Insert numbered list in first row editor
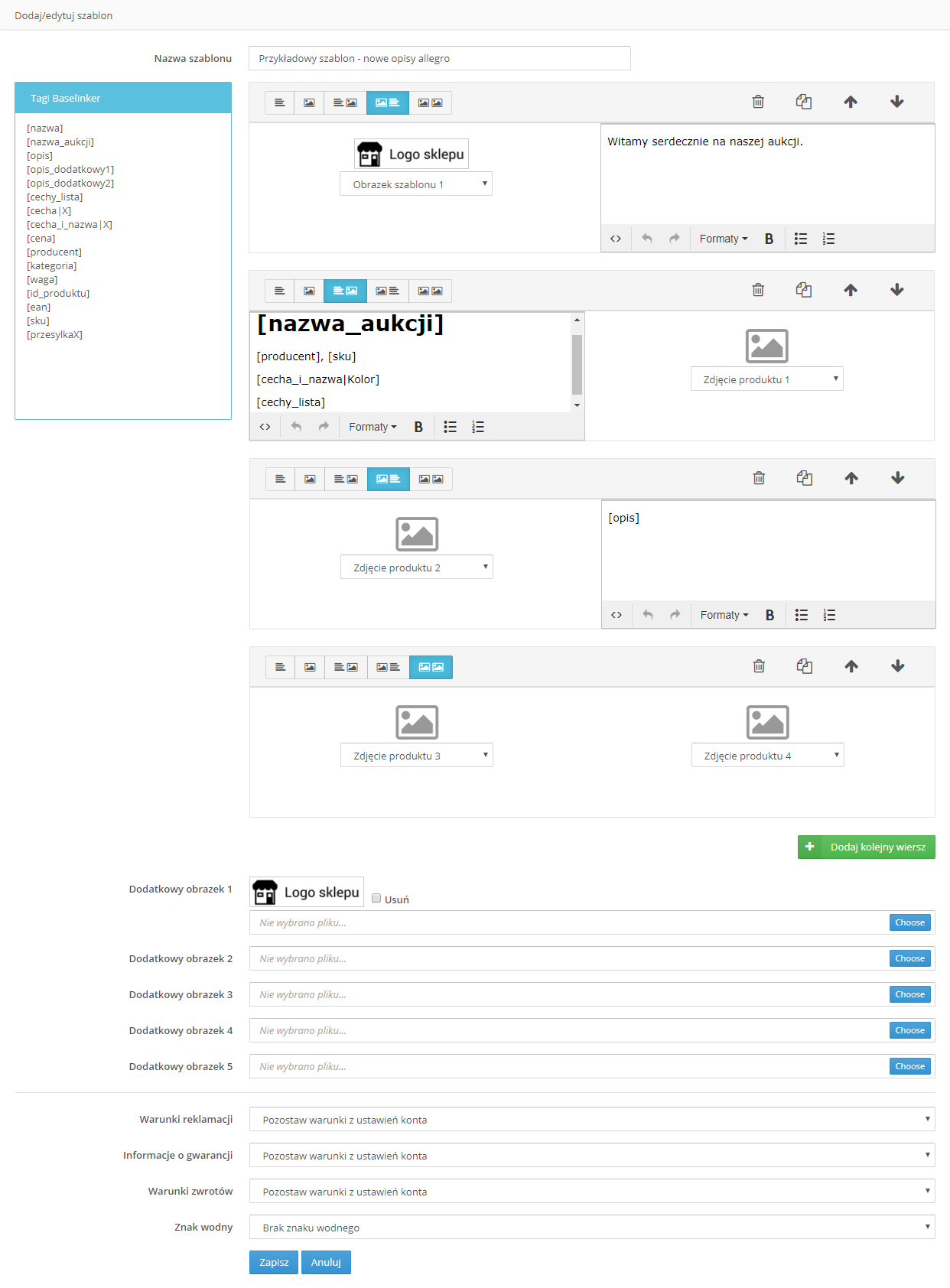The image size is (950, 1288). tap(828, 239)
